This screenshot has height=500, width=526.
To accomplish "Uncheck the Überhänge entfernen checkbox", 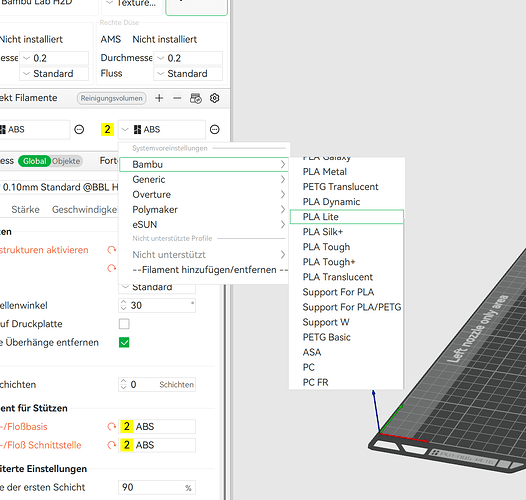I will [x=124, y=342].
